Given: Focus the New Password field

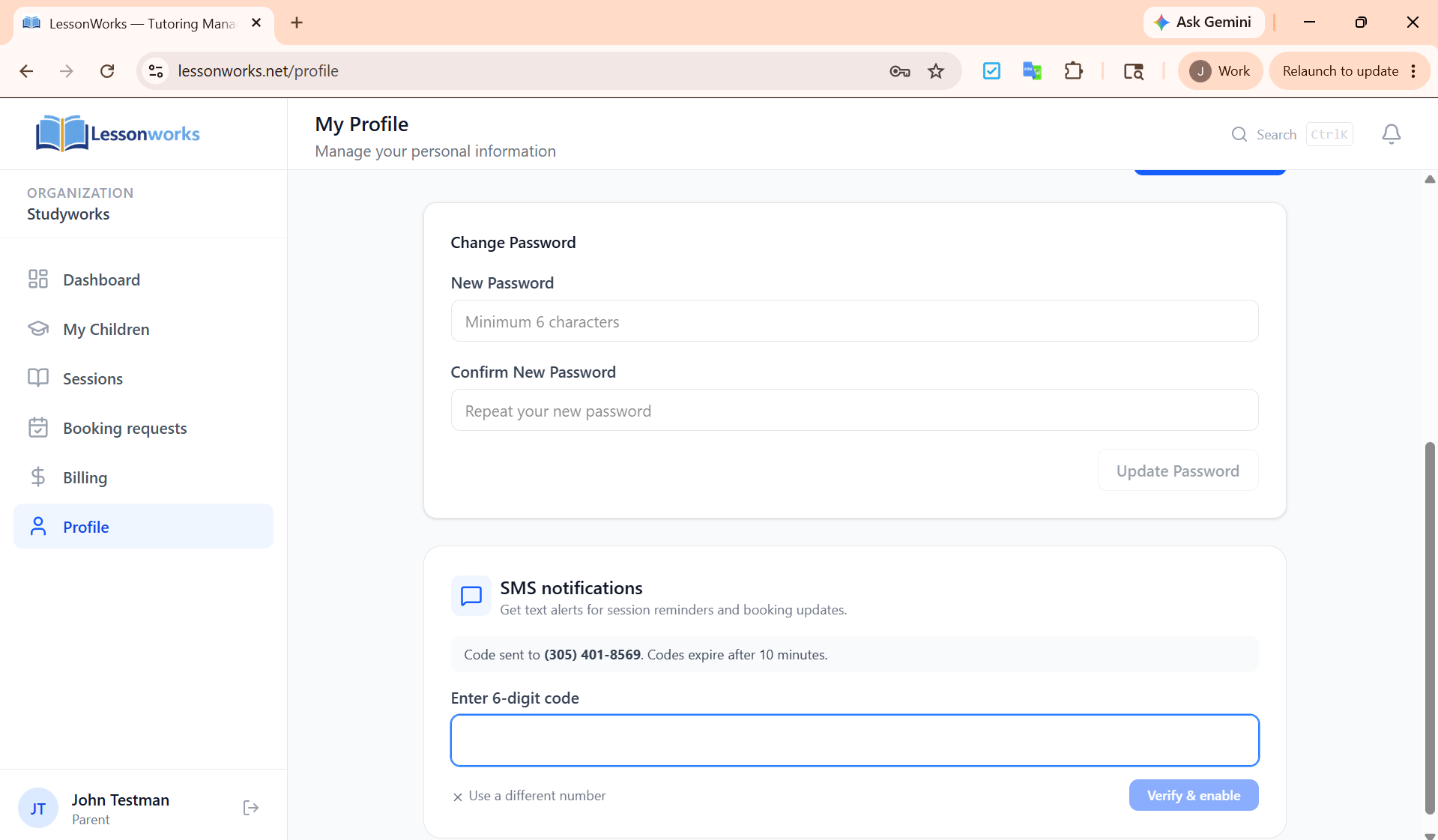Looking at the screenshot, I should click(854, 321).
